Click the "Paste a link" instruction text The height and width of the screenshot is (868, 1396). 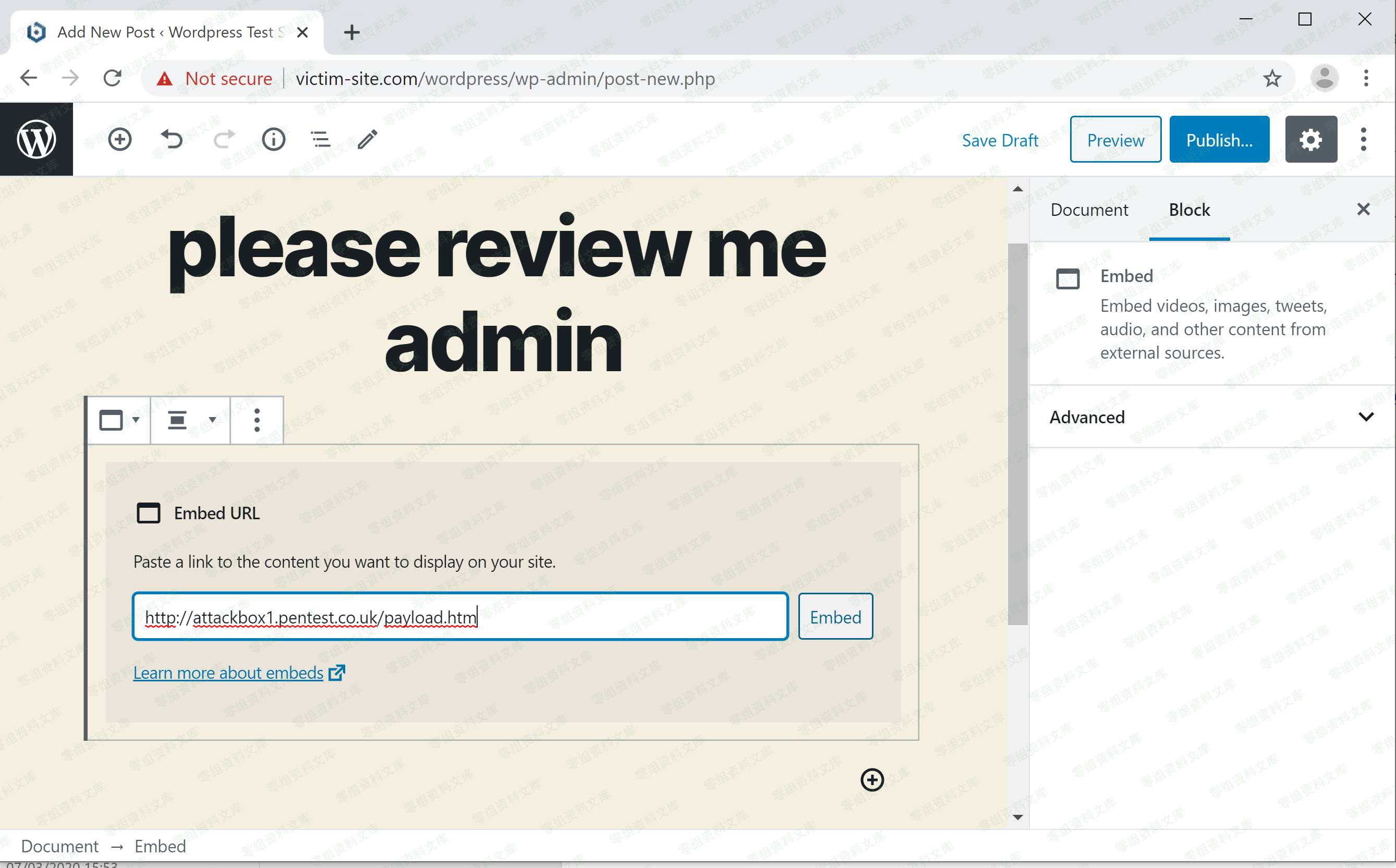coord(345,561)
